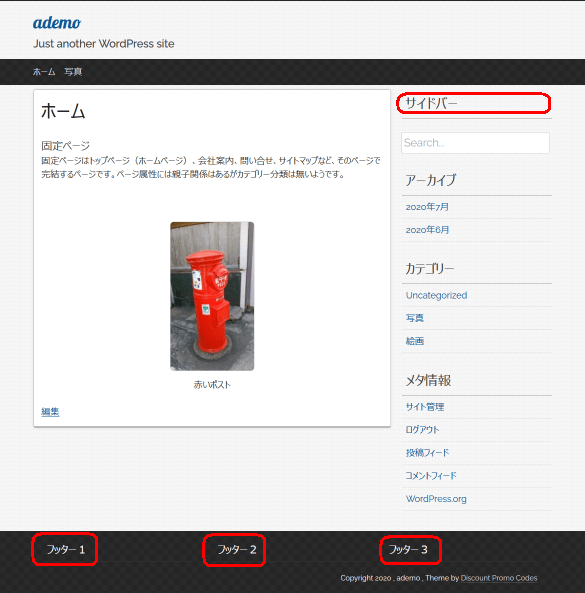The image size is (585, 593).
Task: Open the ホーム menu item
Action: click(44, 72)
